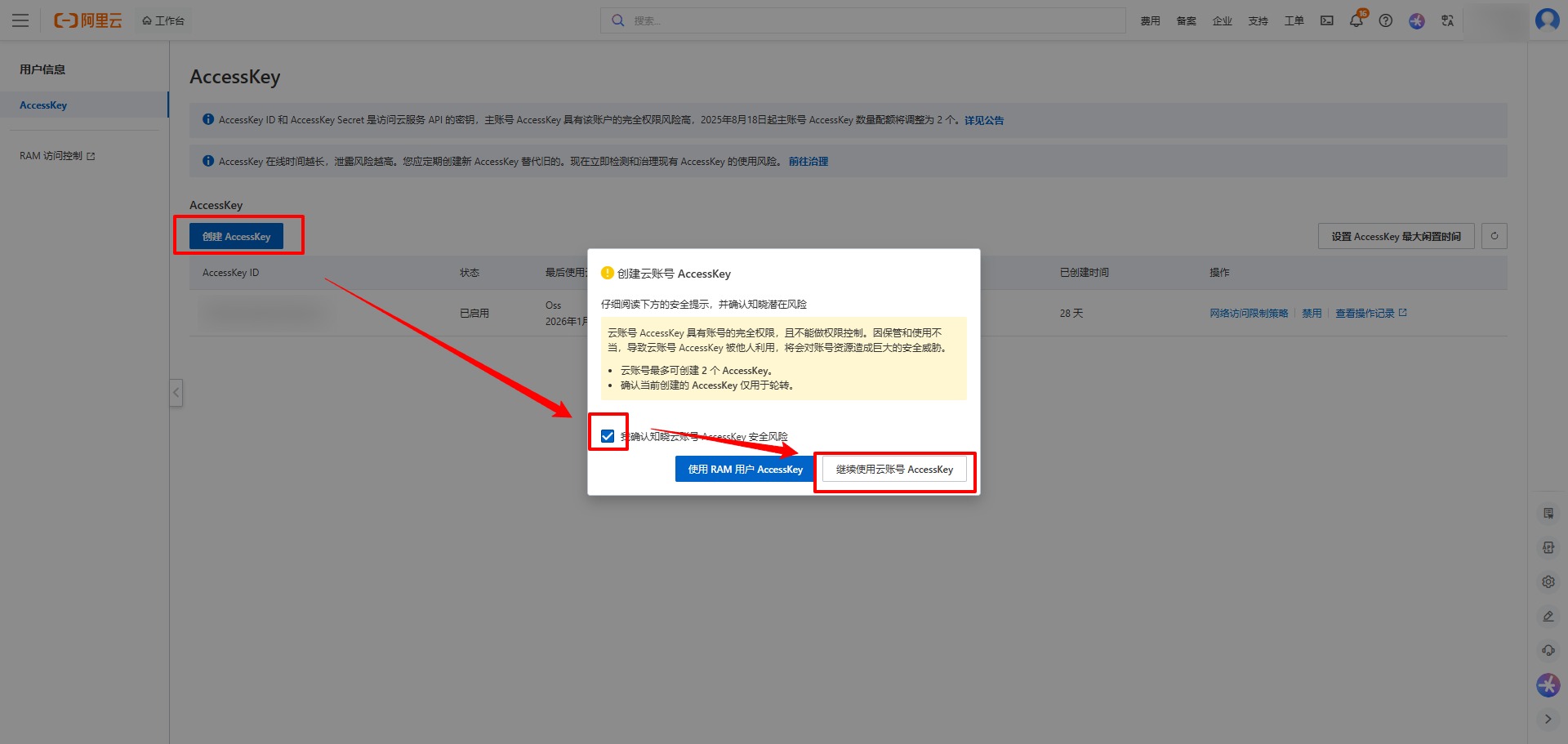Image resolution: width=1568 pixels, height=744 pixels.
Task: Open the settings gear in right rail
Action: point(1548,582)
